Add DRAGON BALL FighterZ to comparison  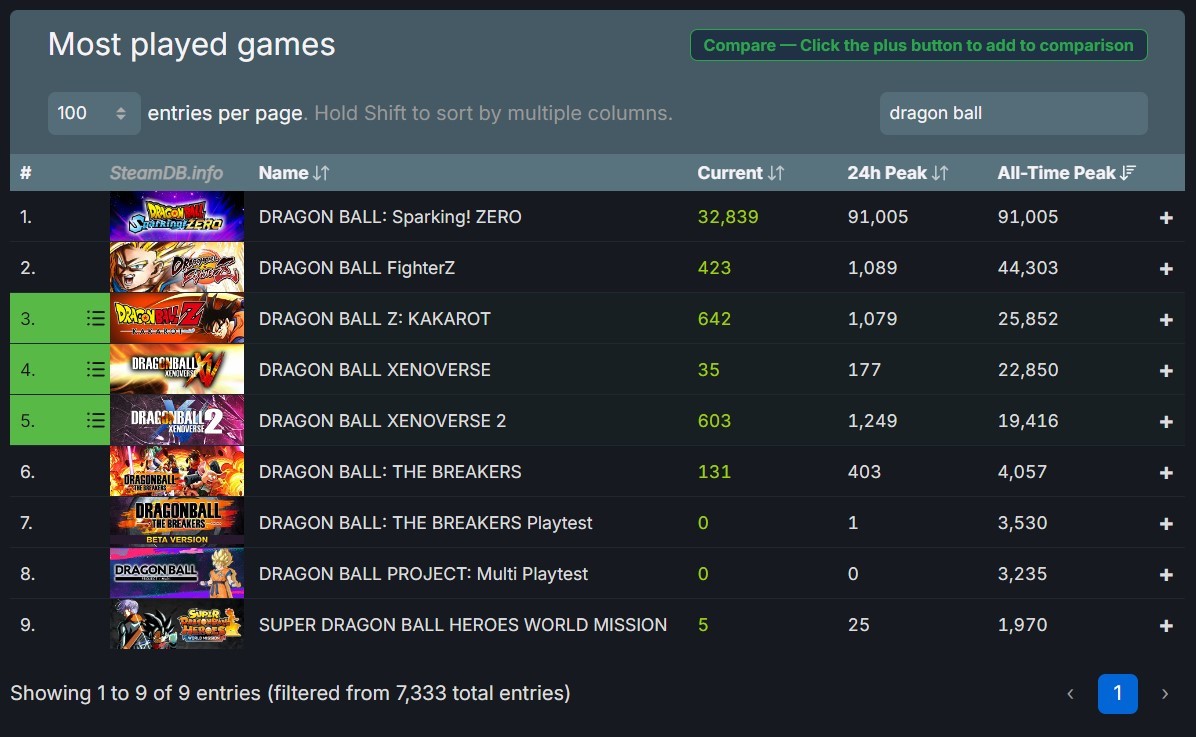click(1165, 269)
